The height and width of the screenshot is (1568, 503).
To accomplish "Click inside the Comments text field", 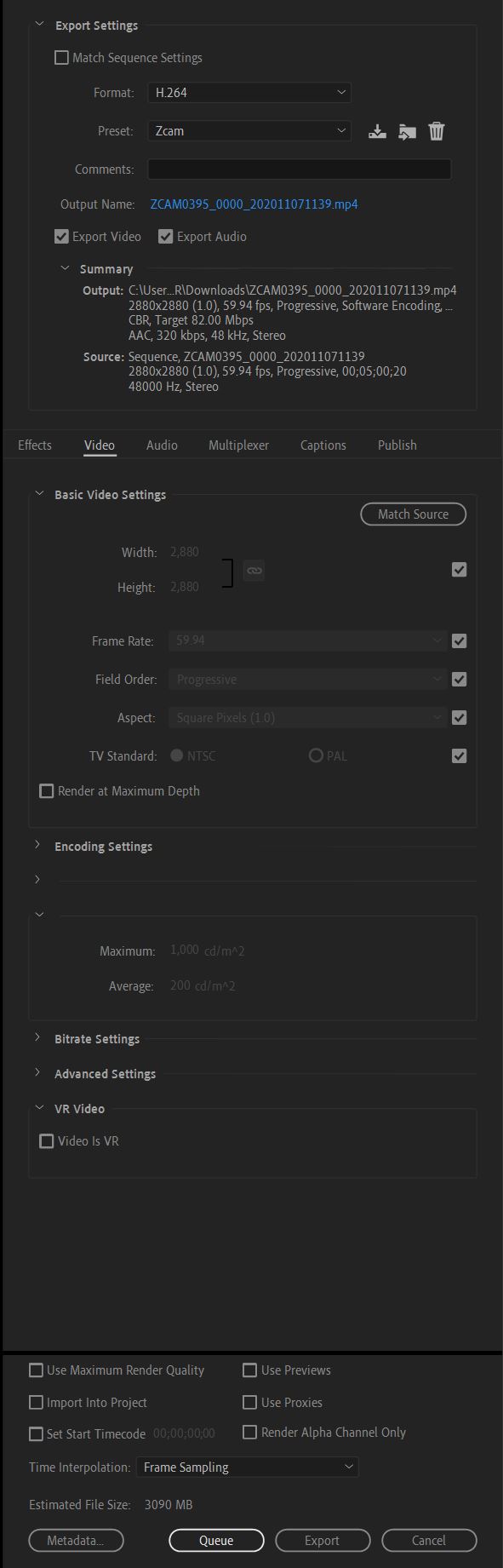I will pos(300,169).
